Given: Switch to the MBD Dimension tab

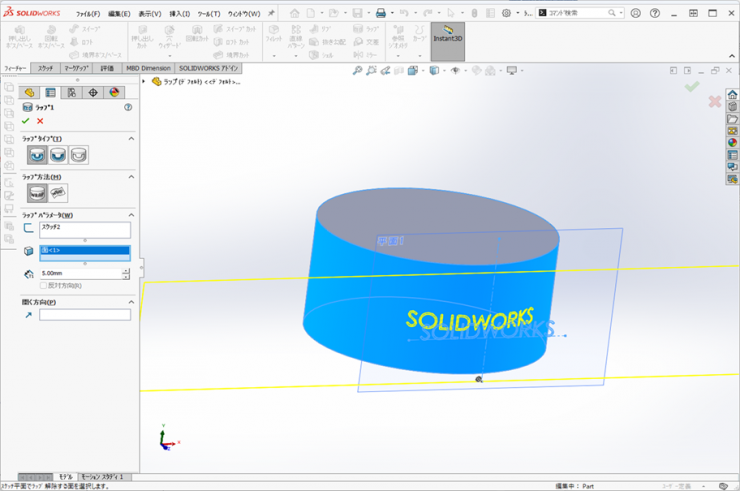Looking at the screenshot, I should (147, 68).
